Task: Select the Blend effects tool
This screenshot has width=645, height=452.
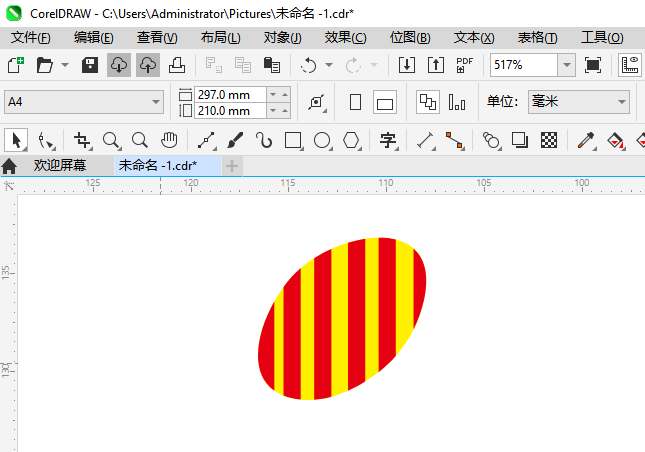Action: click(491, 141)
